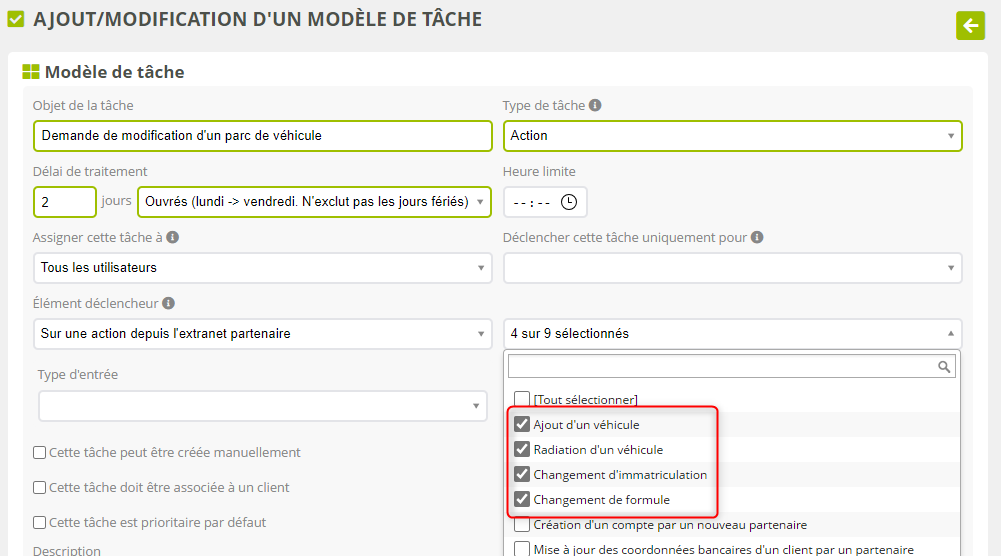Image resolution: width=1001 pixels, height=556 pixels.
Task: Click info icon next to Type de tâche
Action: 595,105
